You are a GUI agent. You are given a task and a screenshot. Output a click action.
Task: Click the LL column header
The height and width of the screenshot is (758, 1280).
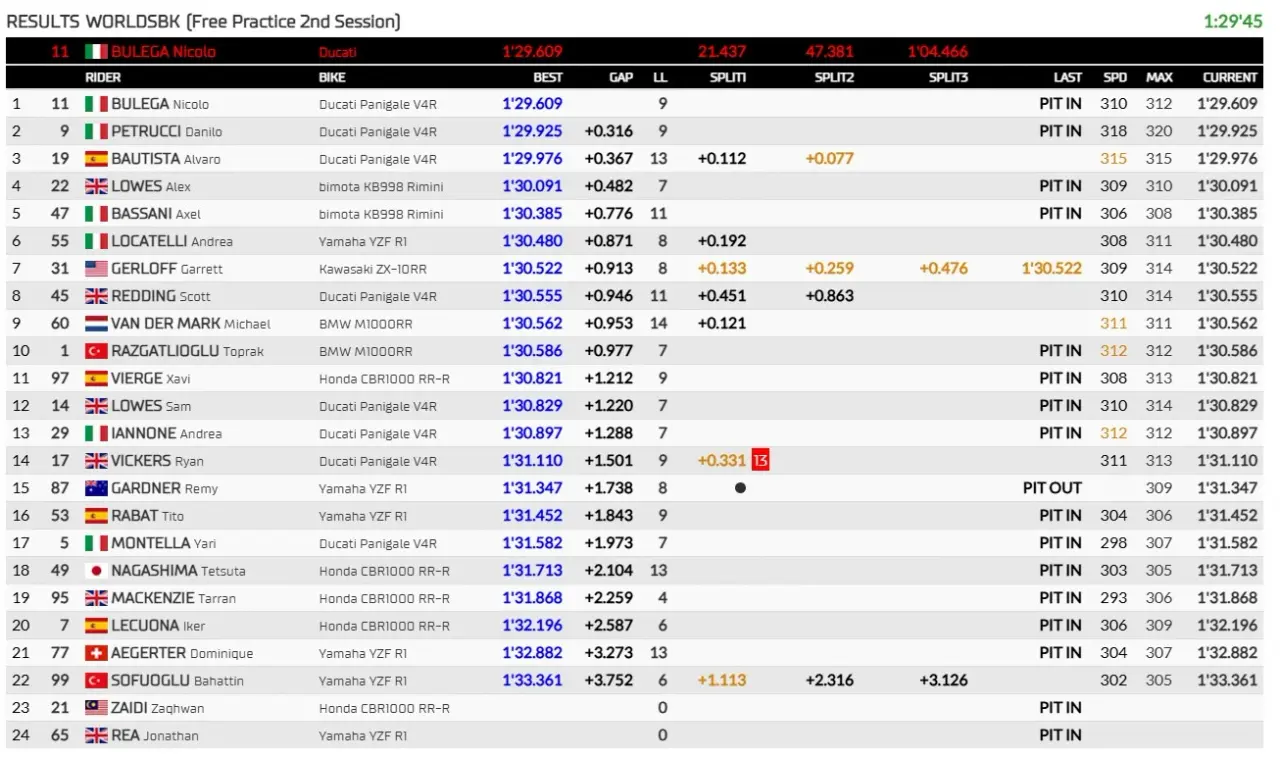click(660, 77)
